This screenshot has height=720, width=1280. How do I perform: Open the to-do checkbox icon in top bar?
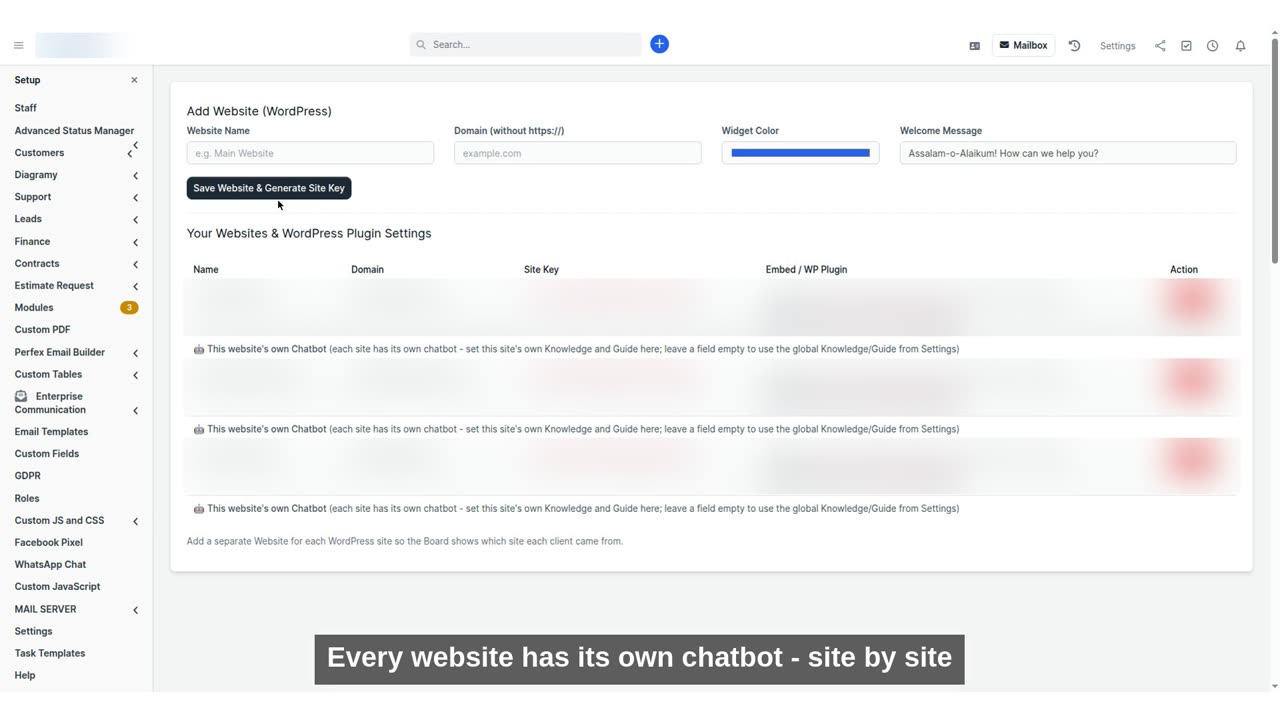1186,46
